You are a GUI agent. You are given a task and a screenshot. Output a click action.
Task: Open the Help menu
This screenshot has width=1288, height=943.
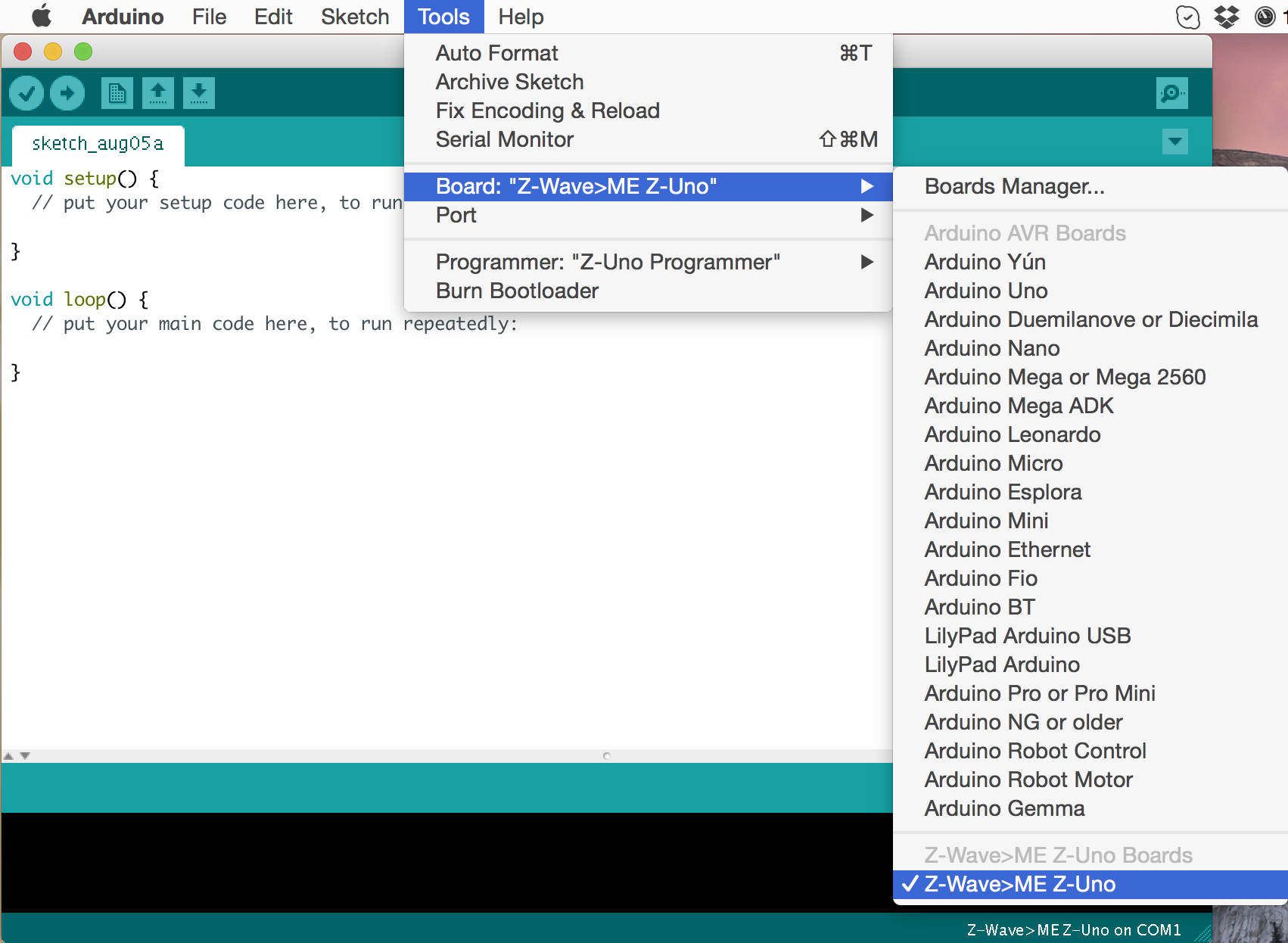(521, 17)
